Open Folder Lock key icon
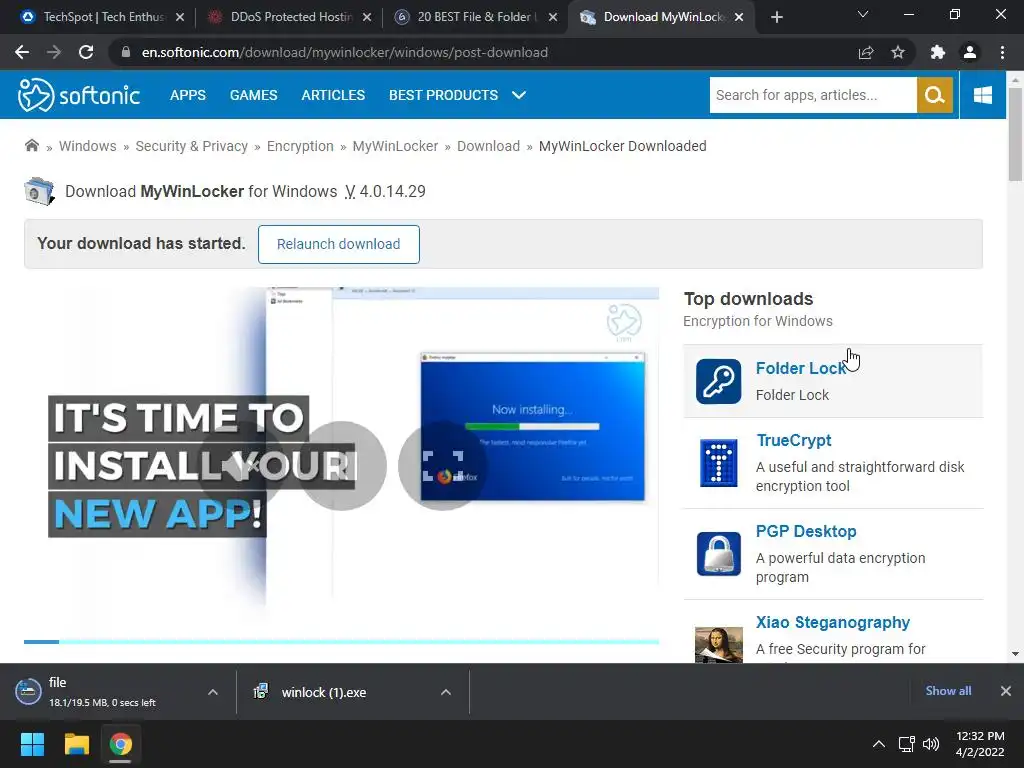The image size is (1024, 768). [x=718, y=381]
